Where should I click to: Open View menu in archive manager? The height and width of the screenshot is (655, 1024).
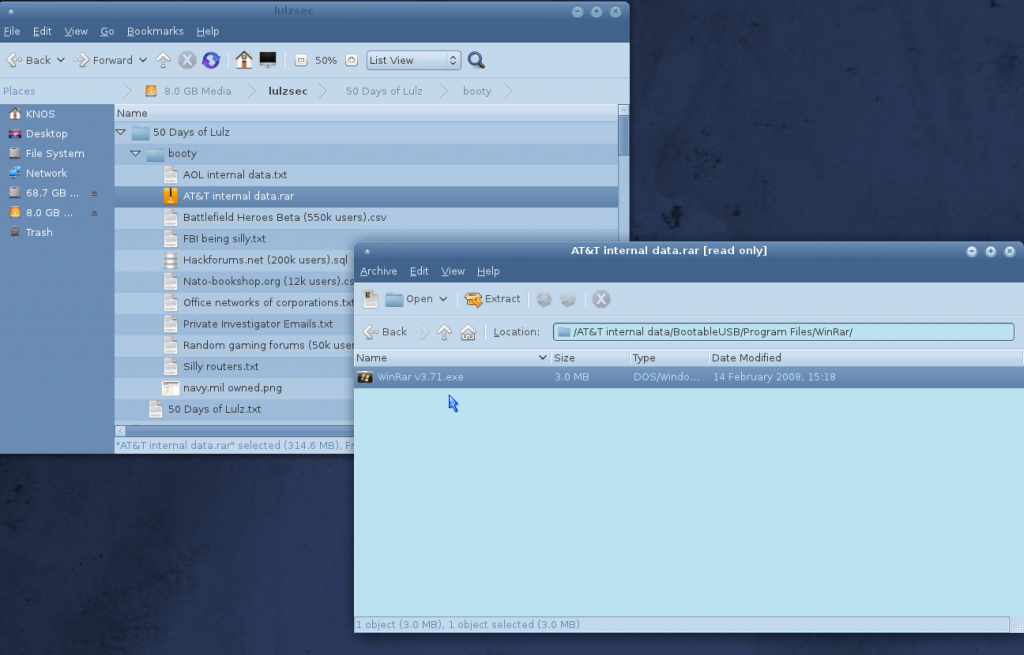[453, 271]
